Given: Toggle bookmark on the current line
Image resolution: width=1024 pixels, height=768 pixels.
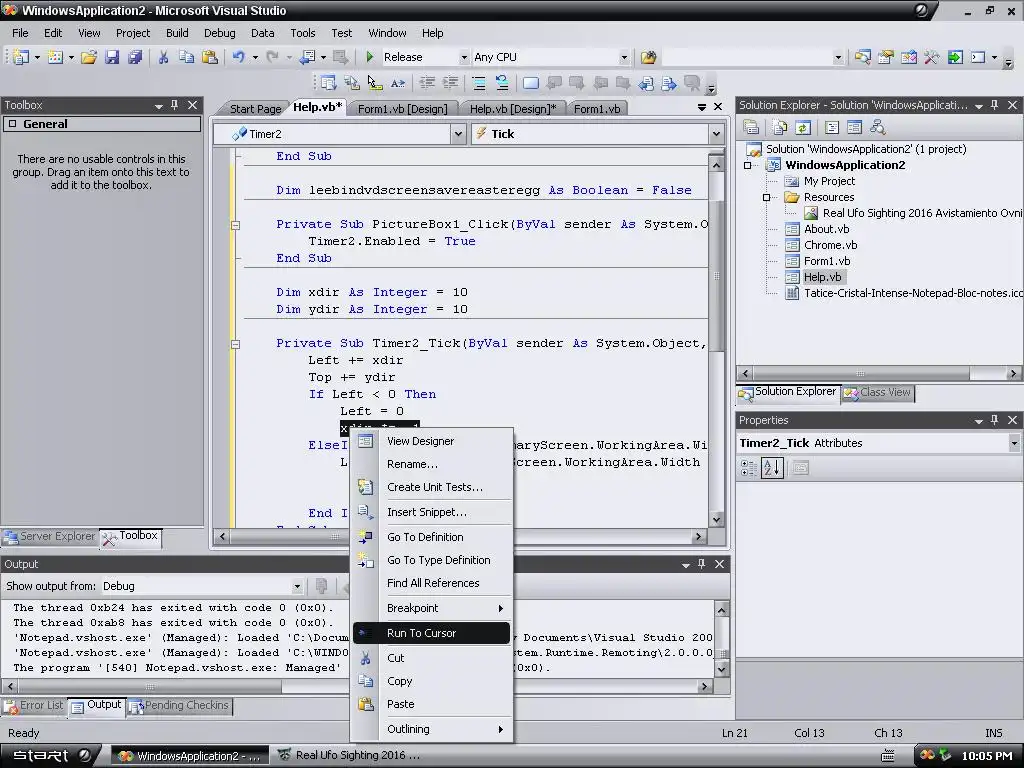Looking at the screenshot, I should click(x=530, y=83).
